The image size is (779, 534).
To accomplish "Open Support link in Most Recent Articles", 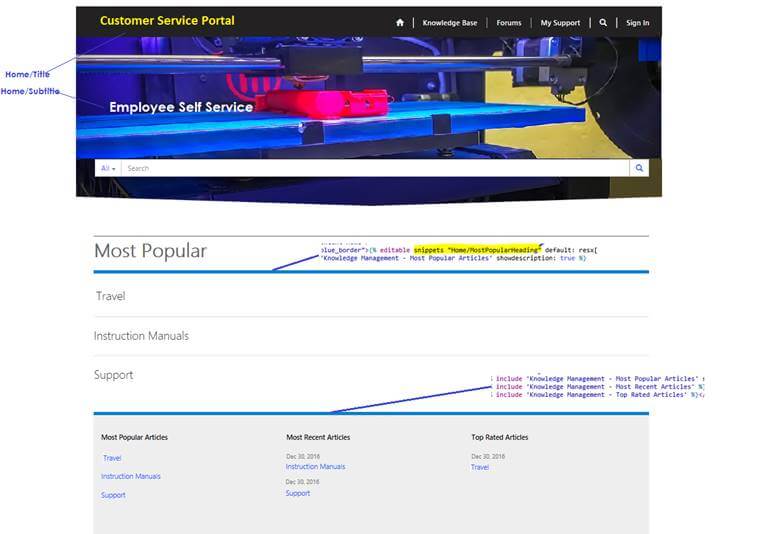I will click(298, 493).
